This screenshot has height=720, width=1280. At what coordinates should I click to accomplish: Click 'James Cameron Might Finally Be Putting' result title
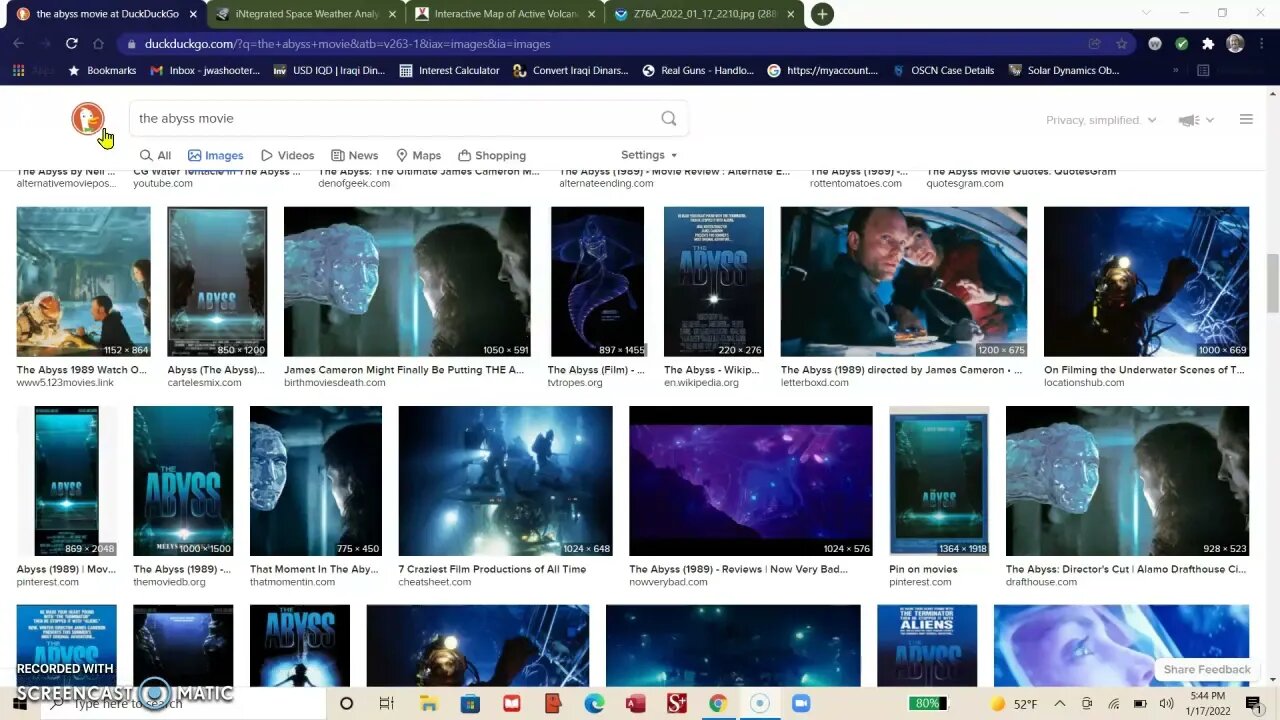point(404,370)
